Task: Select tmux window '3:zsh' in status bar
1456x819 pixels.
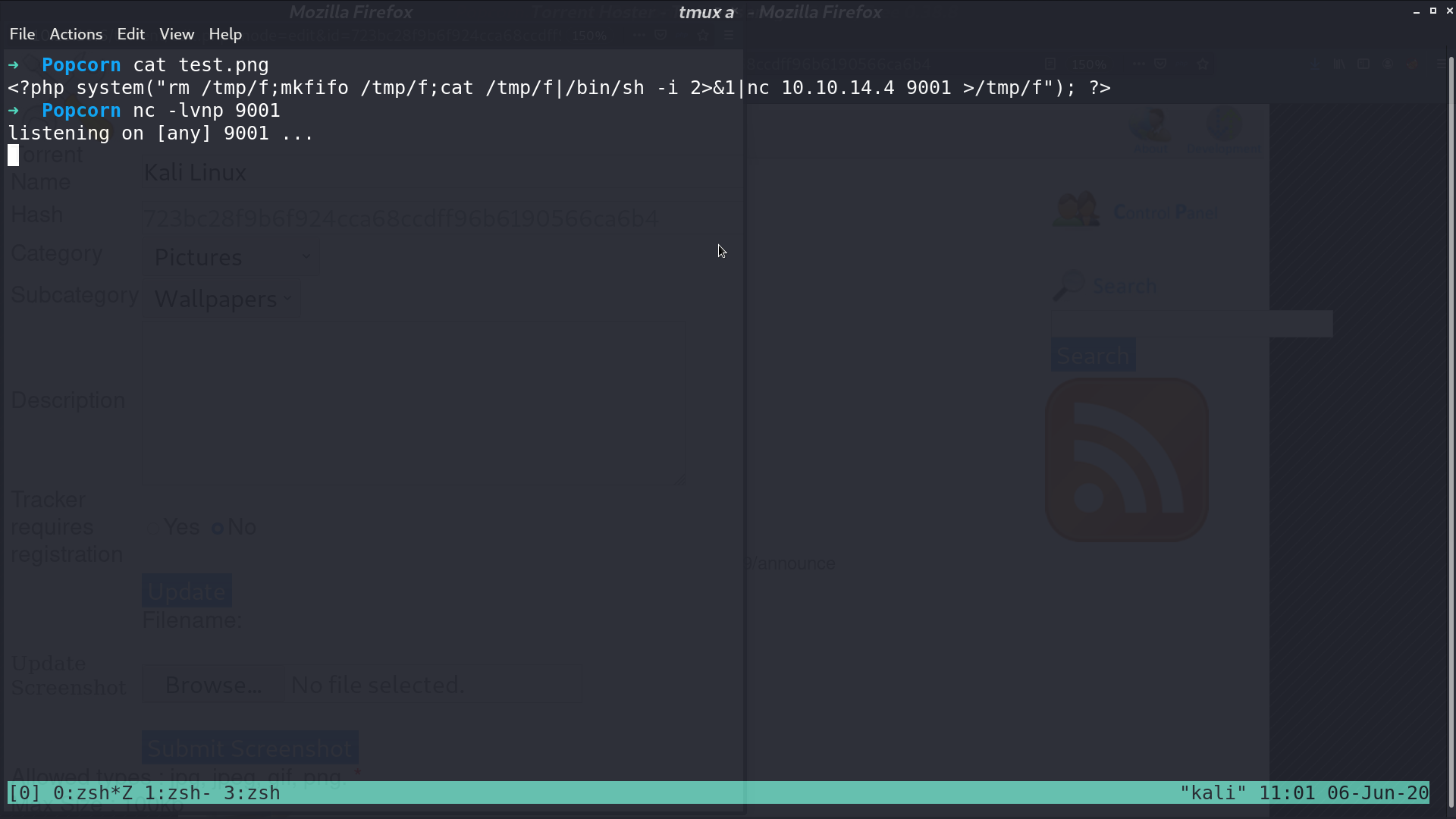Action: coord(252,793)
